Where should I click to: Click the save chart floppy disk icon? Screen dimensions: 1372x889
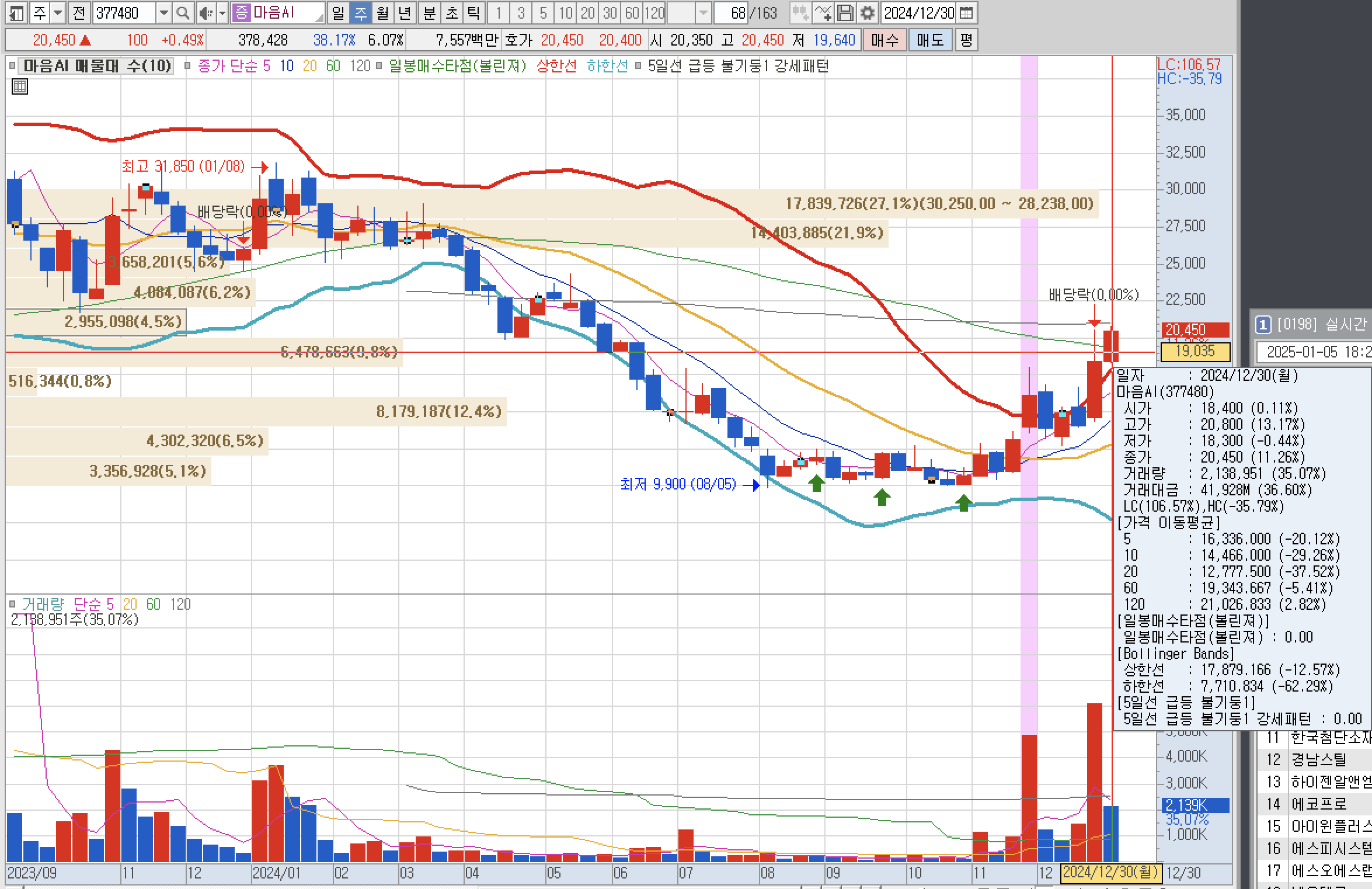[845, 13]
